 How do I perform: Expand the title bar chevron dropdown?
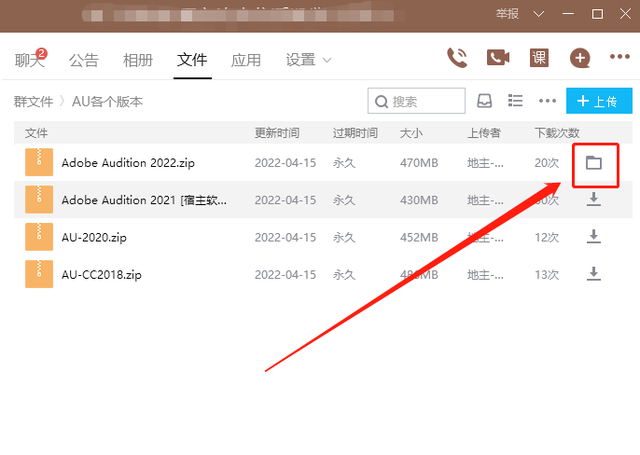point(539,14)
